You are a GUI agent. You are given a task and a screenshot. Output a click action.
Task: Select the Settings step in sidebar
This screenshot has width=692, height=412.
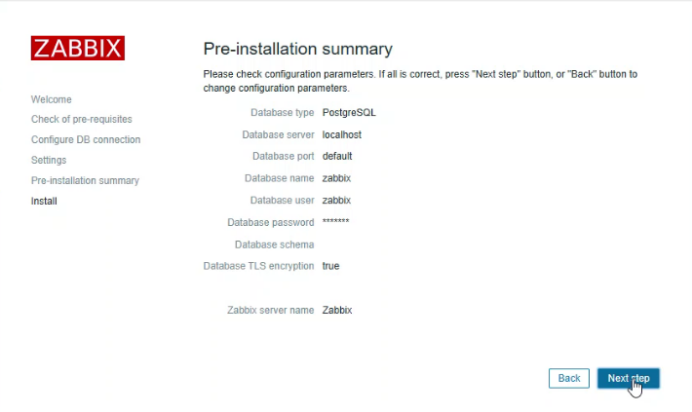(48, 160)
